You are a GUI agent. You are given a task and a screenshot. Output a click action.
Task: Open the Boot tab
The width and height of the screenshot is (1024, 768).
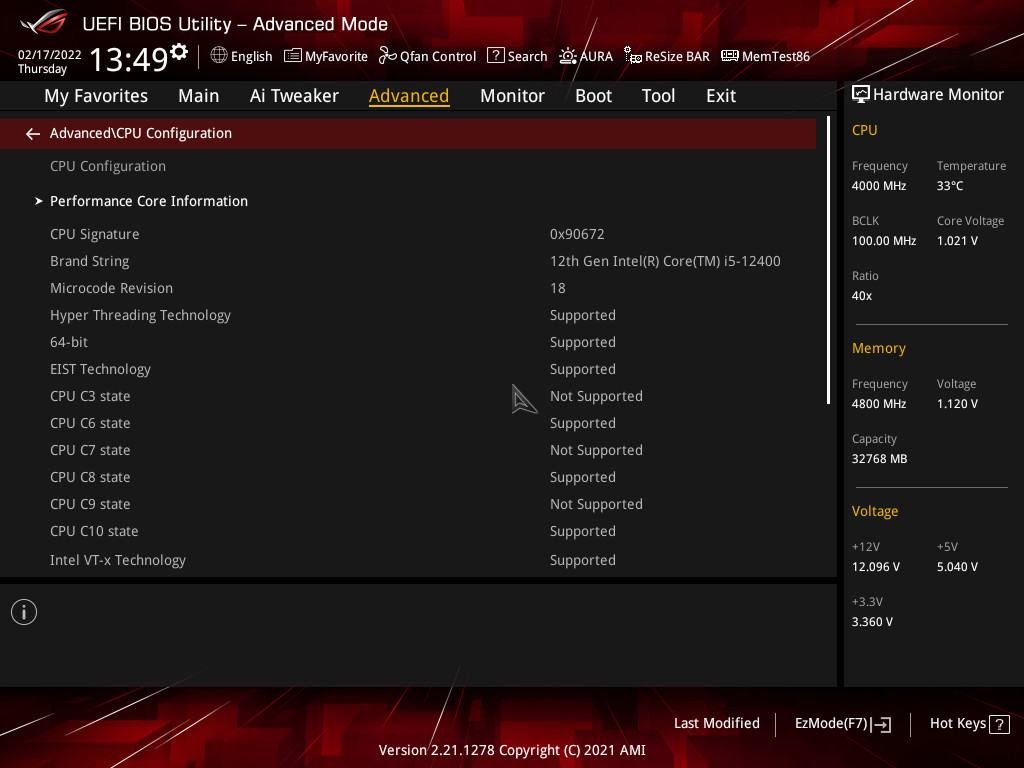[593, 96]
